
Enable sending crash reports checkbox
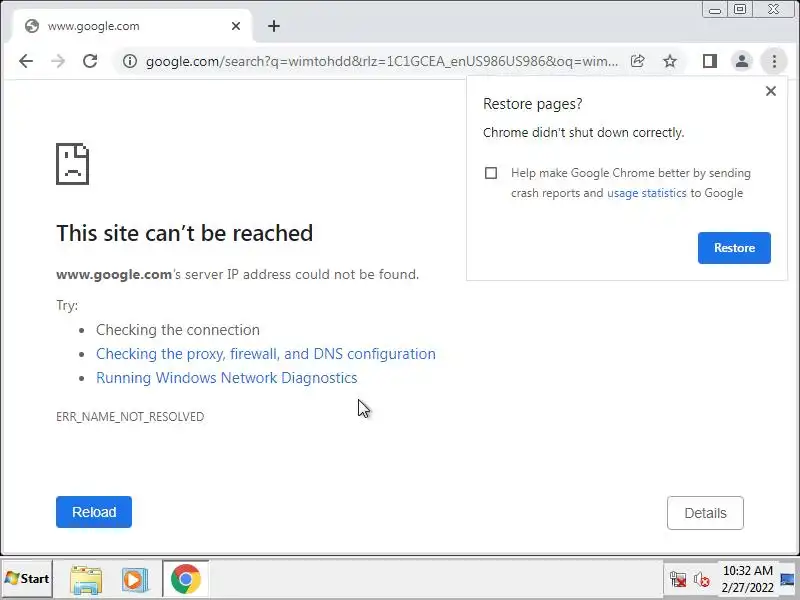[x=491, y=173]
